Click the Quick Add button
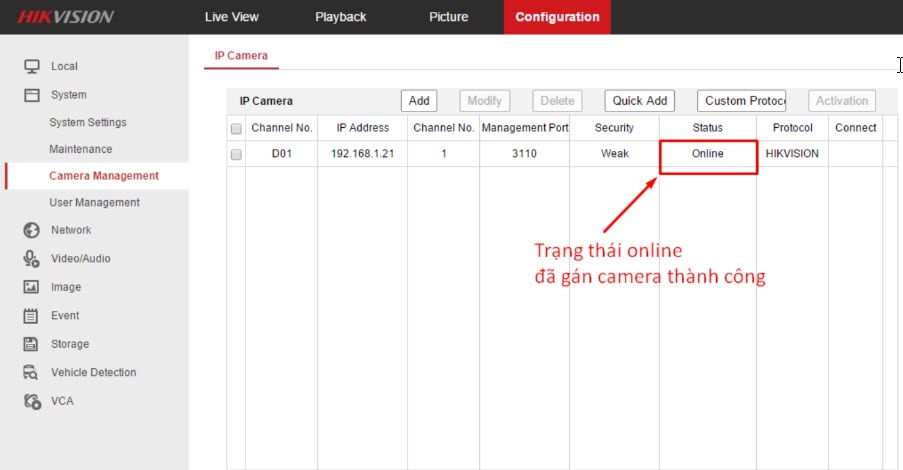This screenshot has width=903, height=470. (640, 101)
